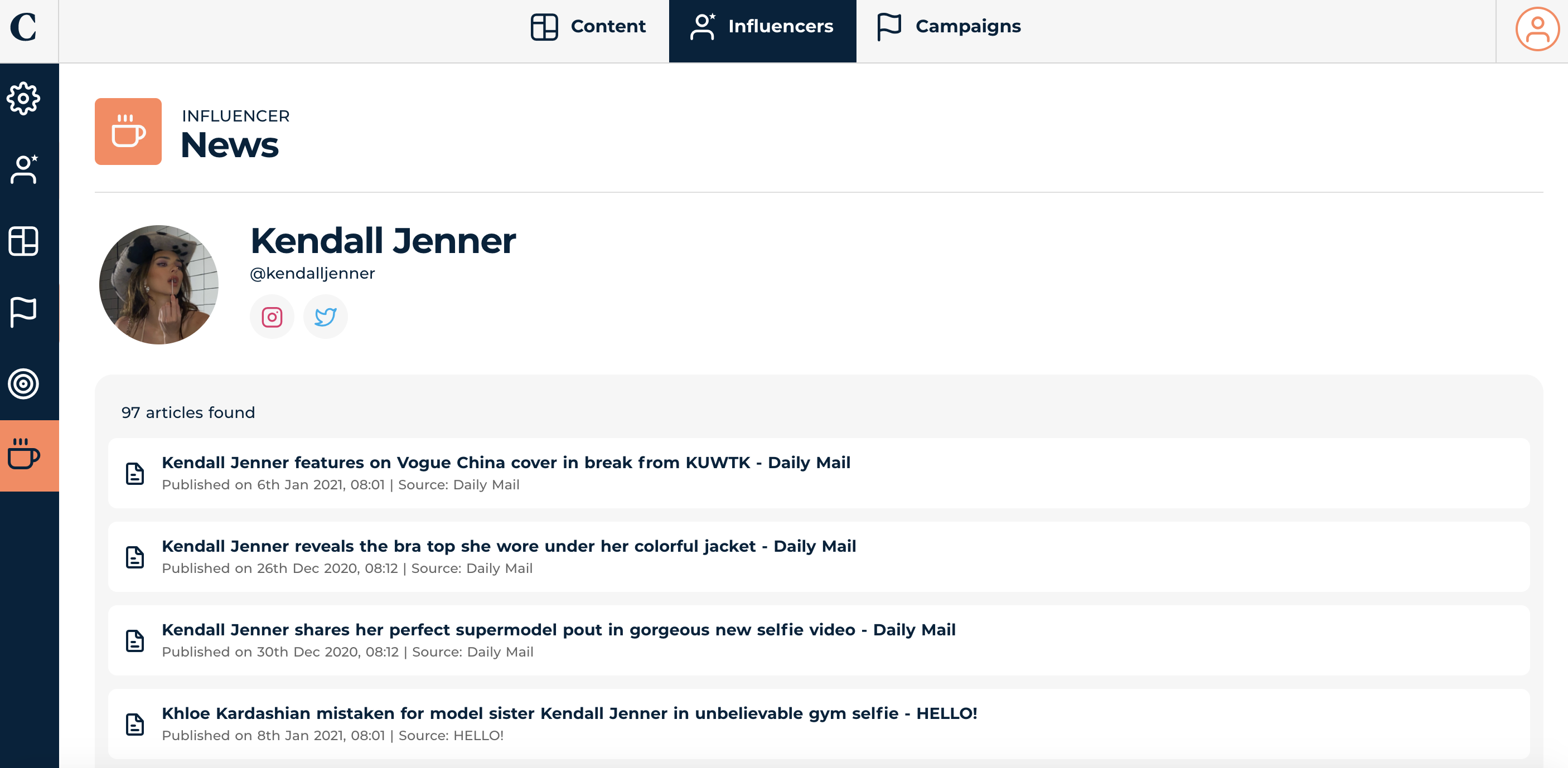The width and height of the screenshot is (1568, 768).
Task: Open the Khloe Kardashian gym selfie article
Action: 569,713
